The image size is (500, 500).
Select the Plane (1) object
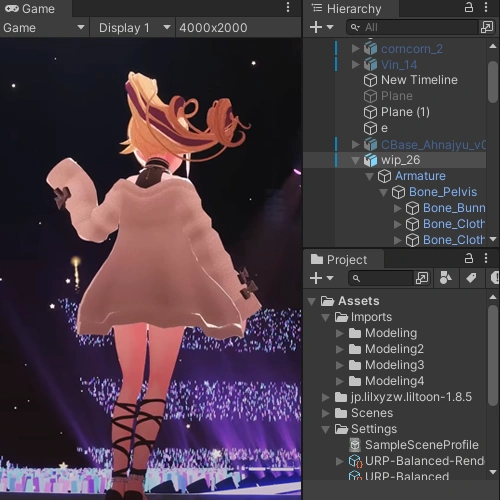(405, 112)
